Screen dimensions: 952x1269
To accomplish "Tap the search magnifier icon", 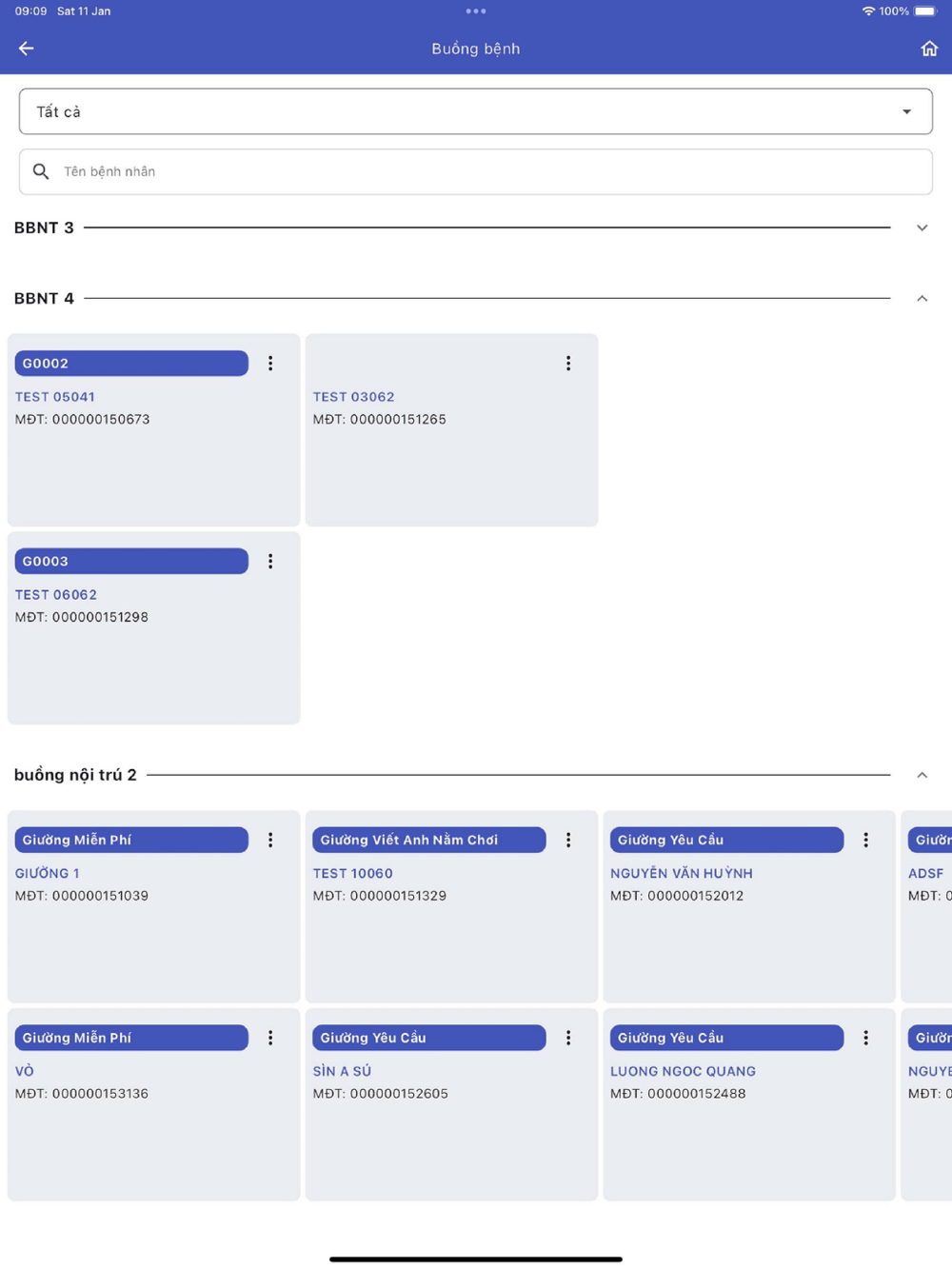I will [41, 171].
